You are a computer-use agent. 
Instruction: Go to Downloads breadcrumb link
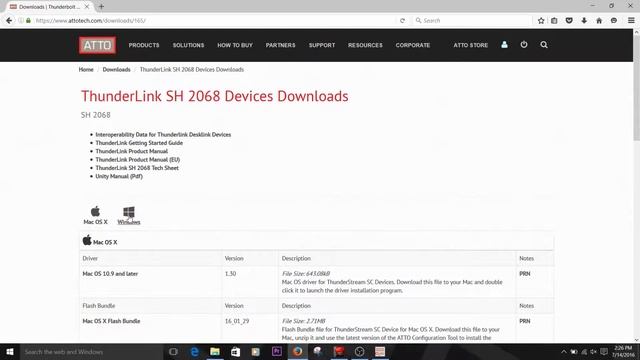click(x=116, y=69)
